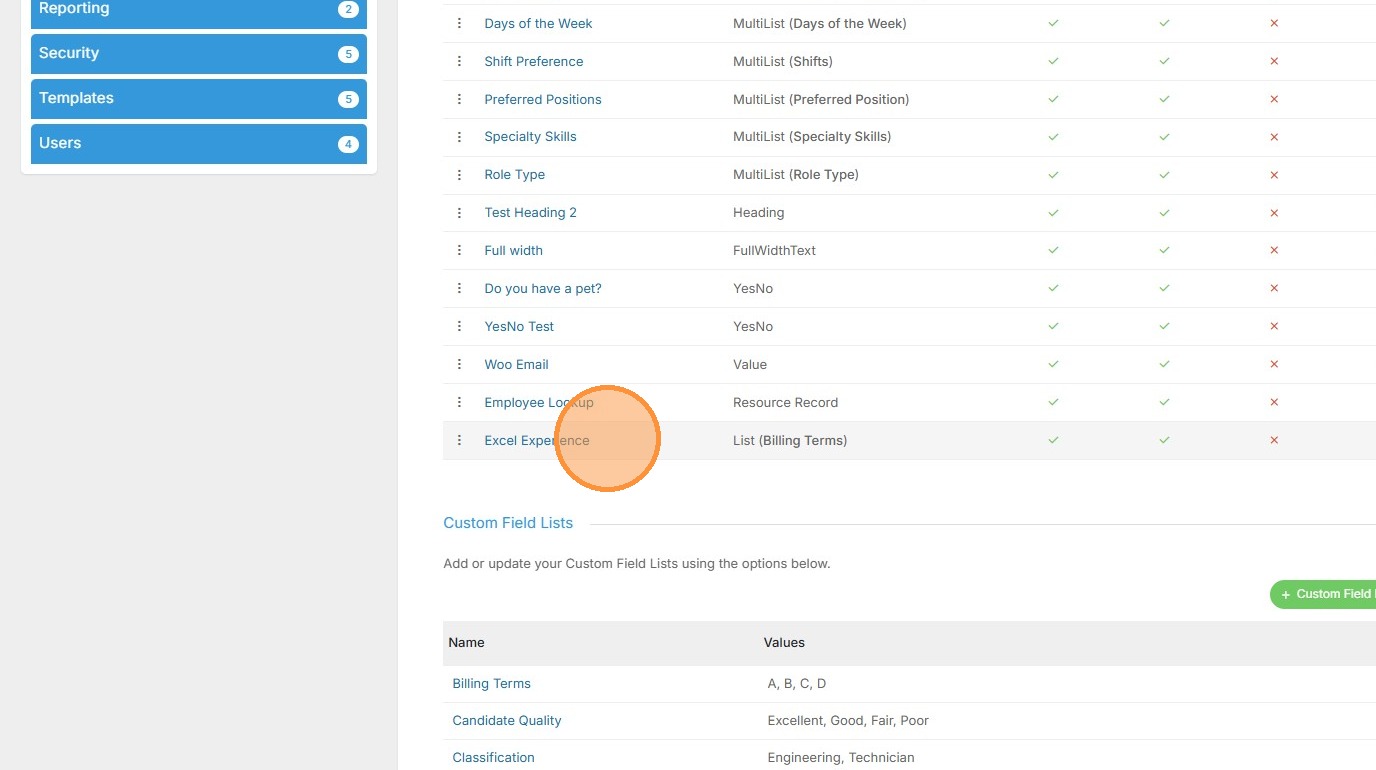Open the Candidate Quality list

point(507,721)
